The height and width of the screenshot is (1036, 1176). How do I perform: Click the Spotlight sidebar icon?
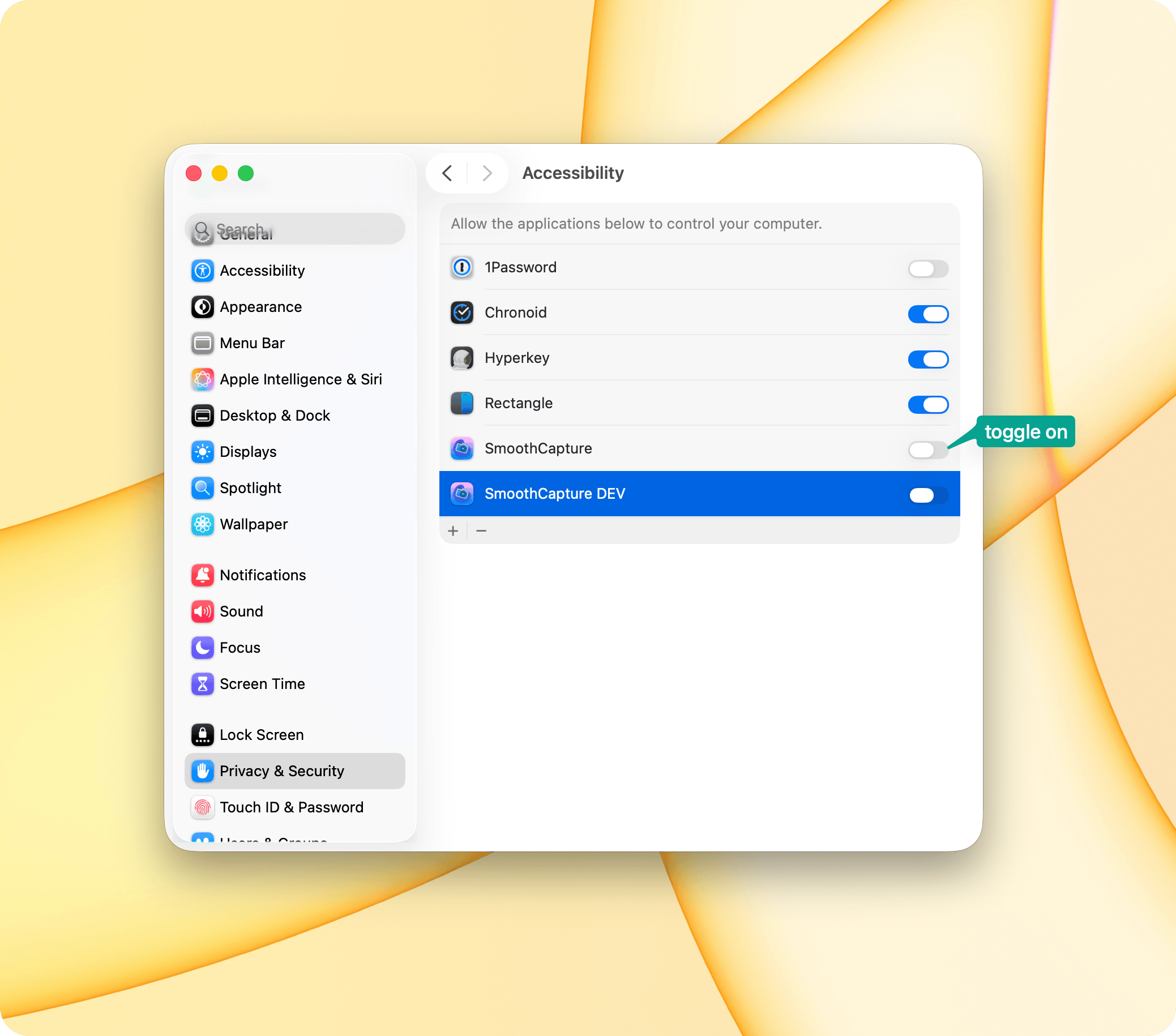pos(203,488)
